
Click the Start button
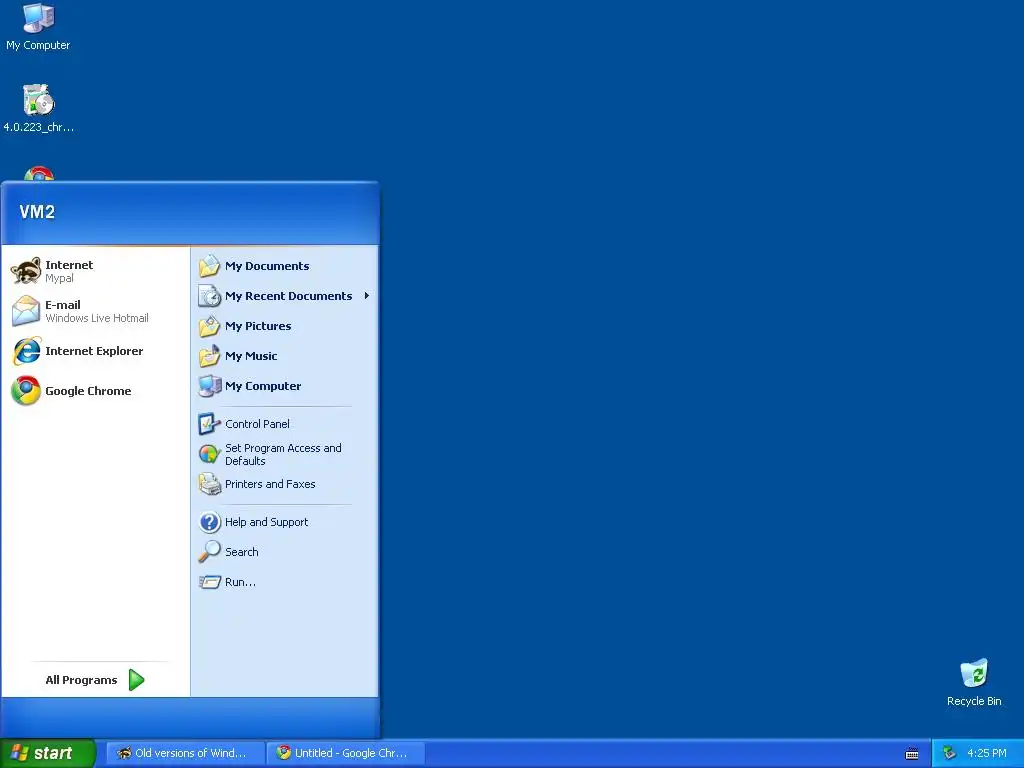[x=47, y=753]
